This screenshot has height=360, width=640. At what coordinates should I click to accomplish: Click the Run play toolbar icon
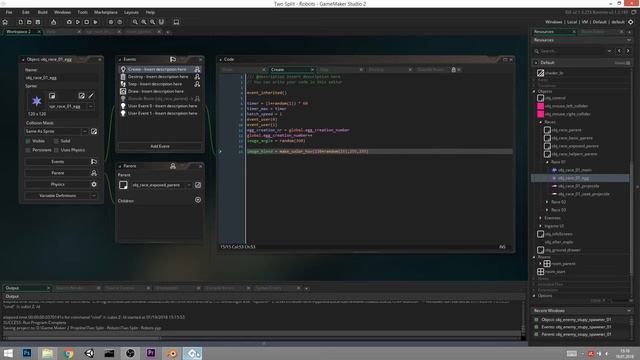pyautogui.click(x=78, y=22)
